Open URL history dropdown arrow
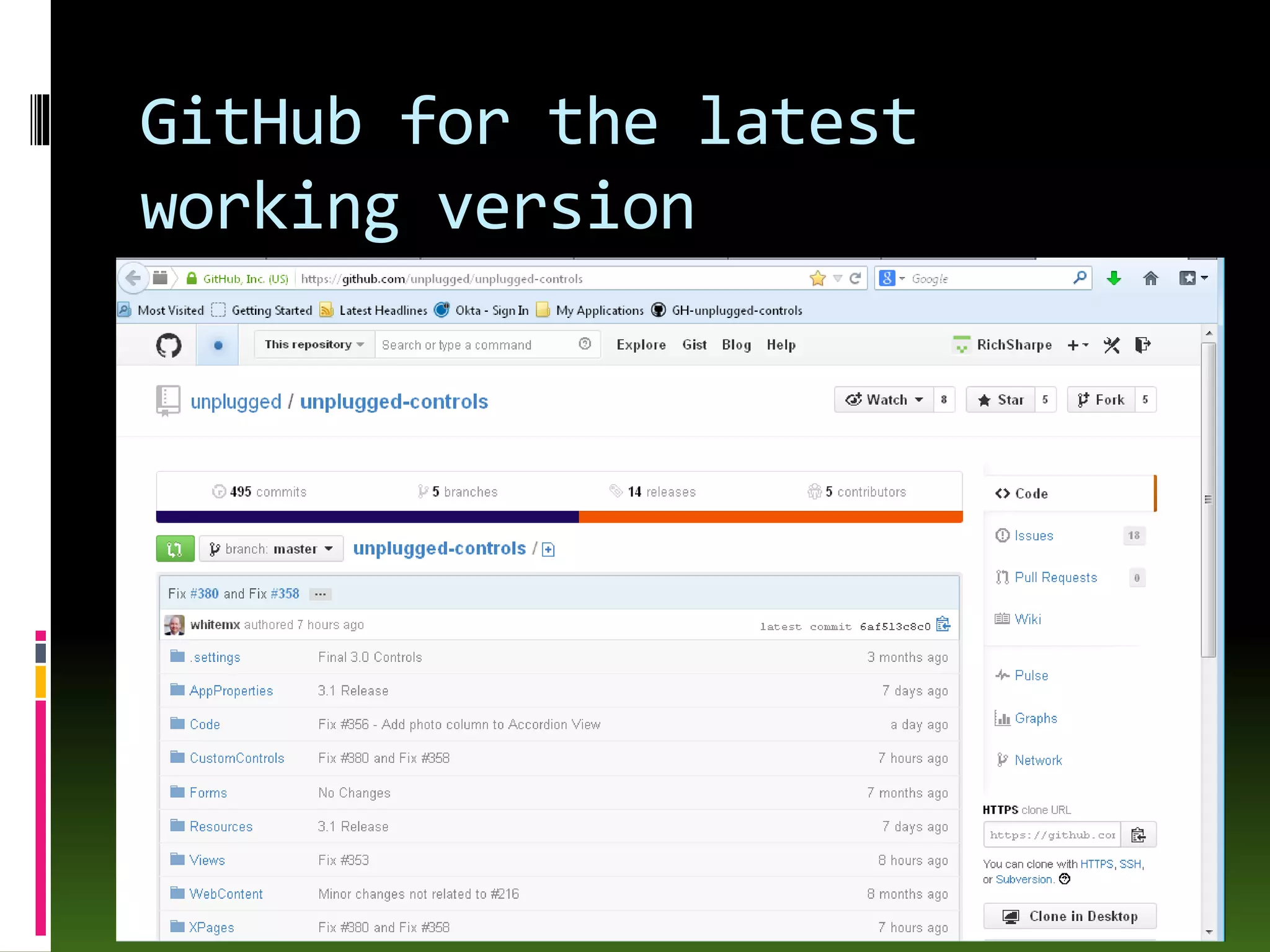Viewport: 1270px width, 952px height. pyautogui.click(x=838, y=278)
